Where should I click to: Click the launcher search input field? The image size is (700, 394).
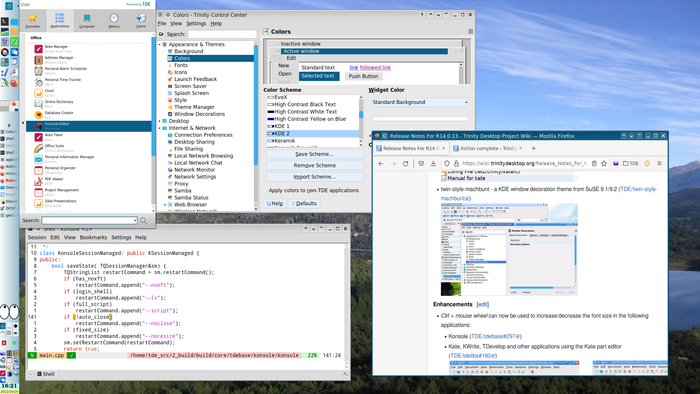point(89,220)
